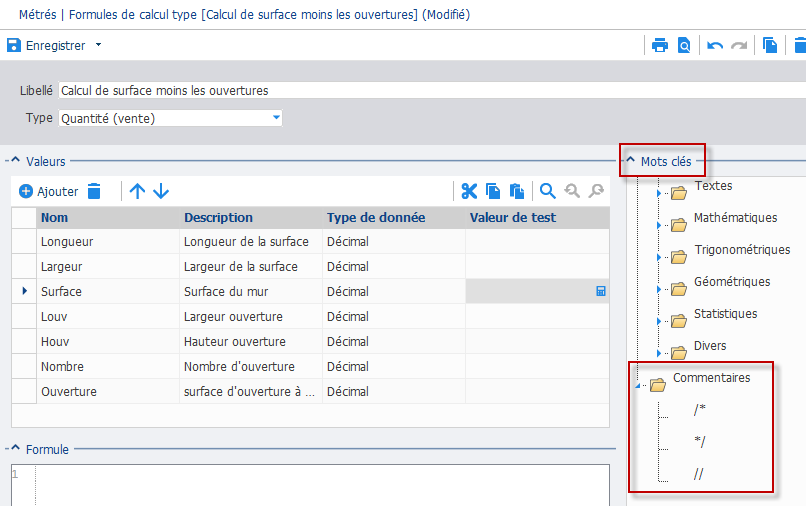Undo the last change
The width and height of the screenshot is (806, 506).
tap(715, 46)
